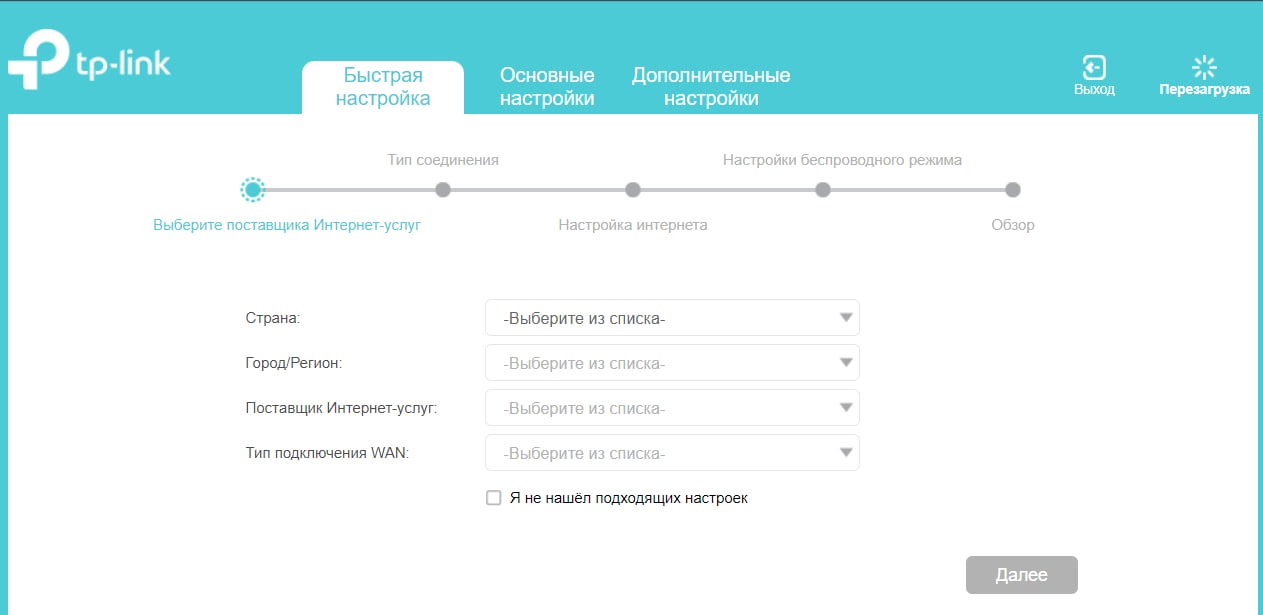Screen dimensions: 1263x615
Task: Click the Выход logout icon
Action: pos(1094,68)
